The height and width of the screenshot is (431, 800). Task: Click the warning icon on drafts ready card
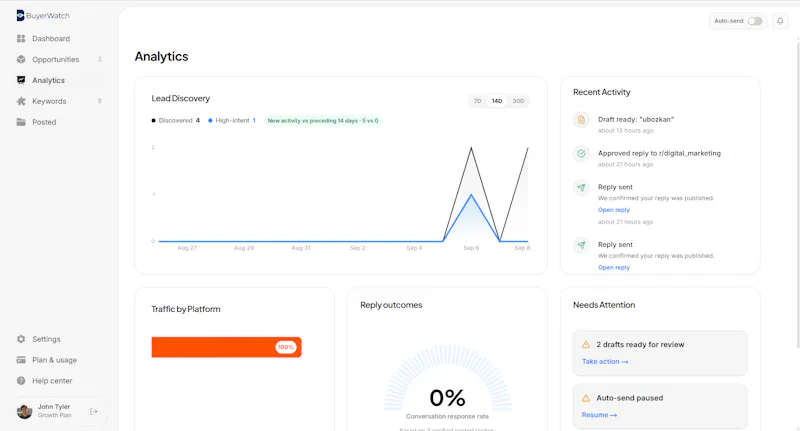coord(586,345)
